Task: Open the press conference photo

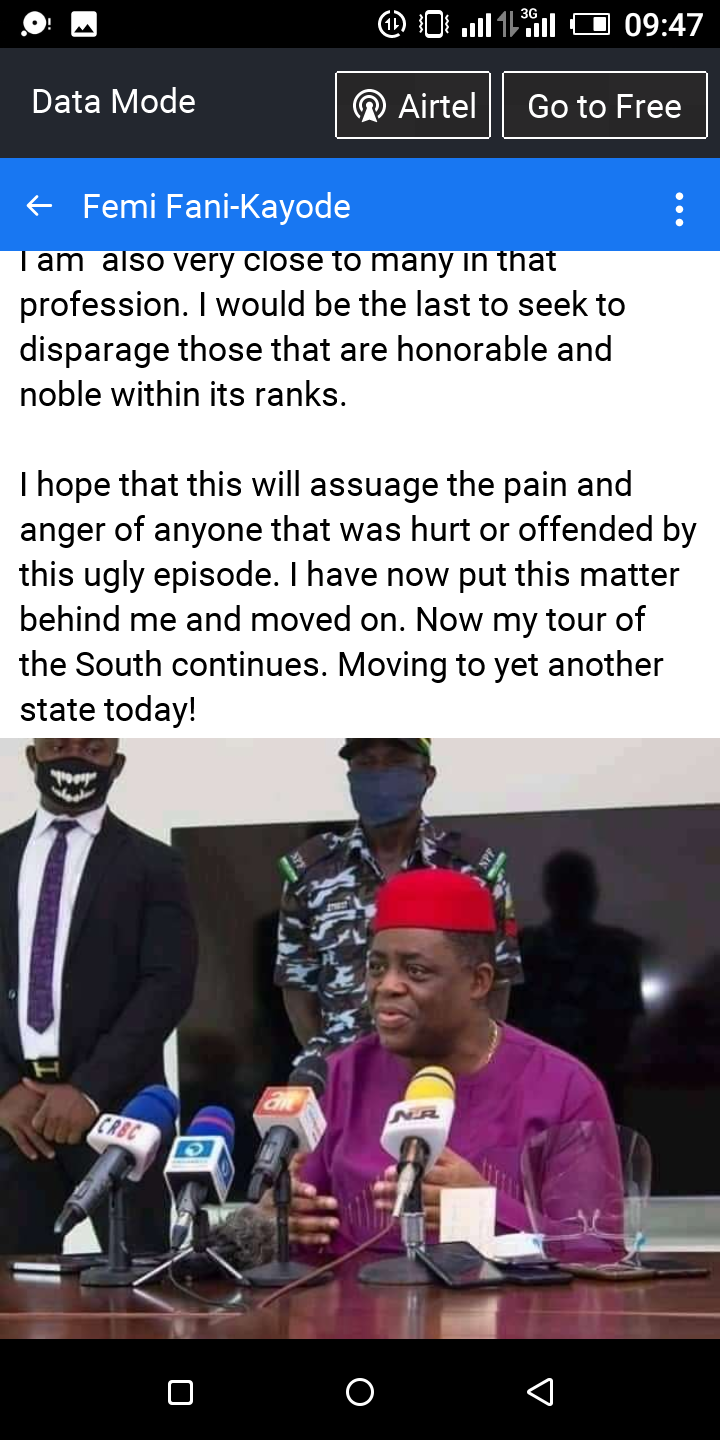Action: 360,1038
